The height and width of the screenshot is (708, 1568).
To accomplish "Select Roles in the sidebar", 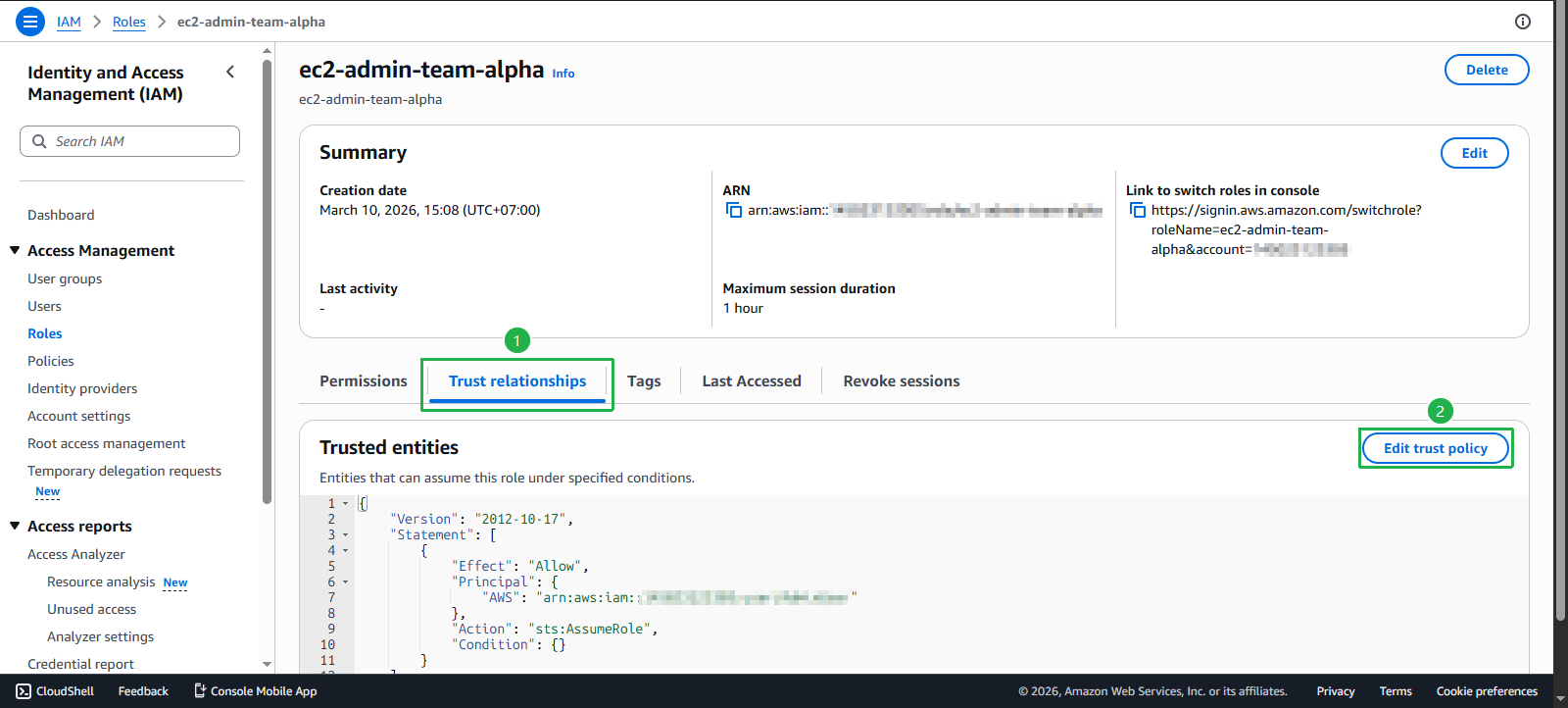I will pos(45,333).
